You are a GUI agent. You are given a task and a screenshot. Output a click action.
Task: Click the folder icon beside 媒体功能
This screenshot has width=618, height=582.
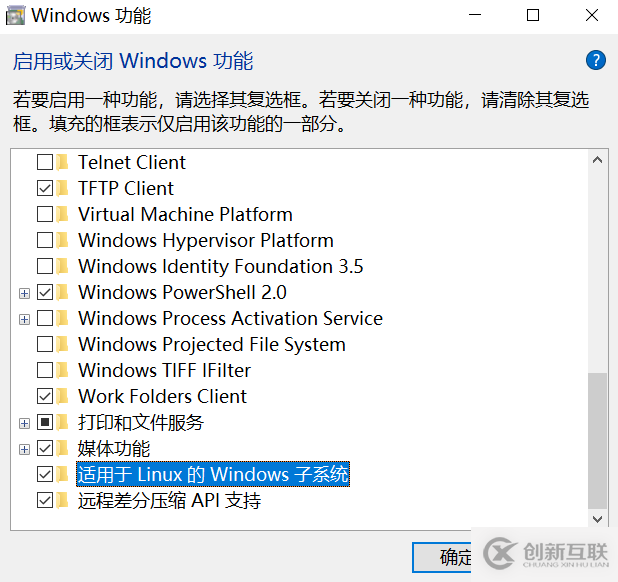tap(64, 448)
